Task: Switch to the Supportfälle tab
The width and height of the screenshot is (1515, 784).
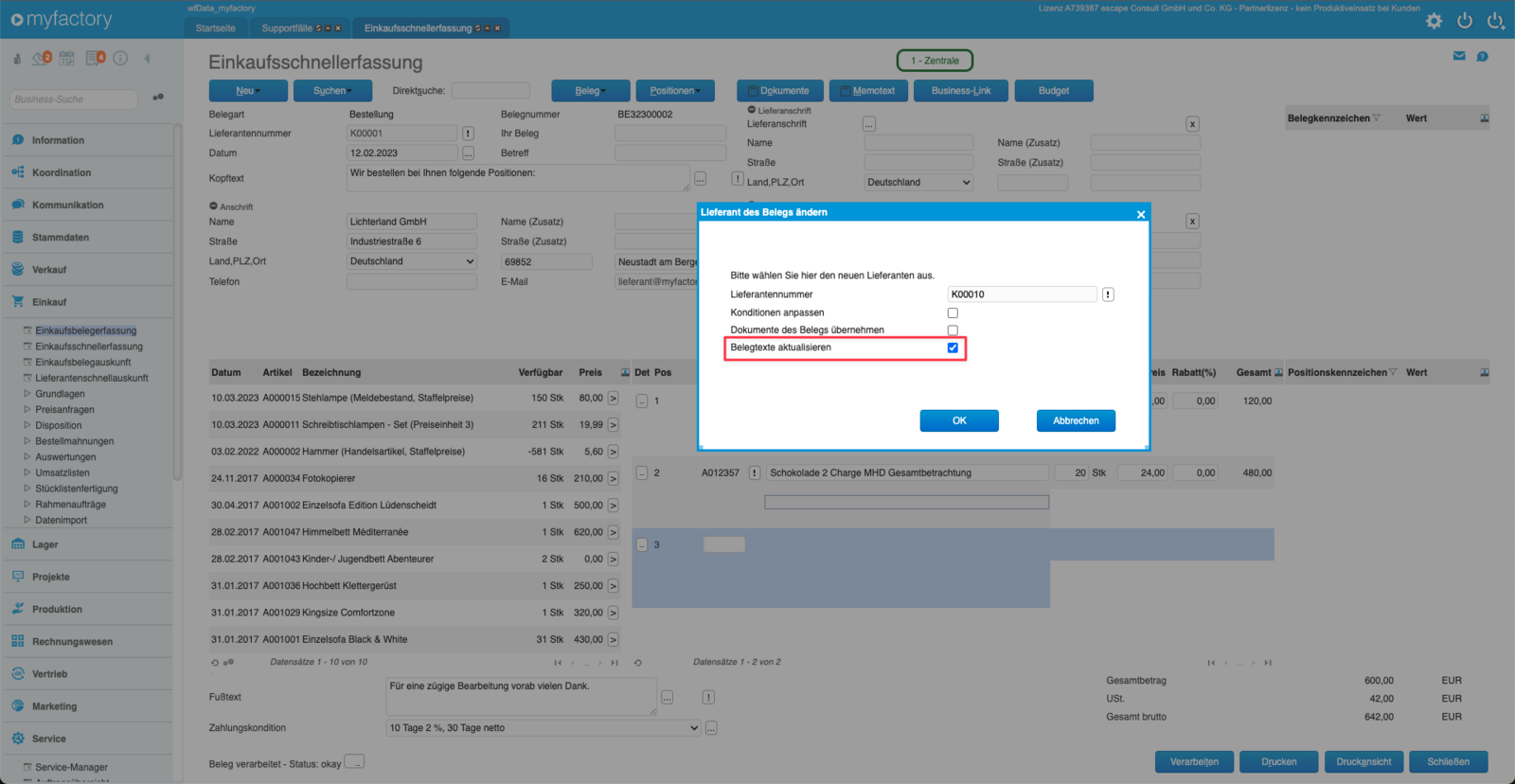Action: click(301, 28)
